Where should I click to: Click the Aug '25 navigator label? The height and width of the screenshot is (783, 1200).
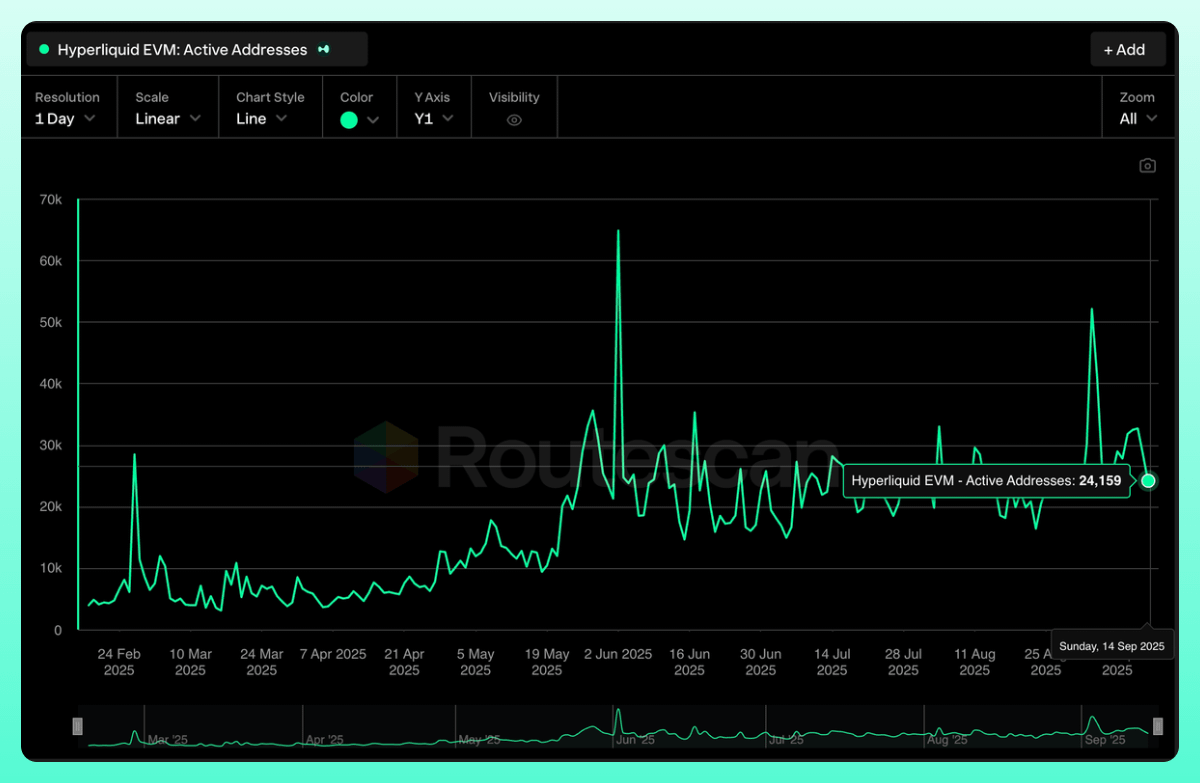click(x=947, y=740)
